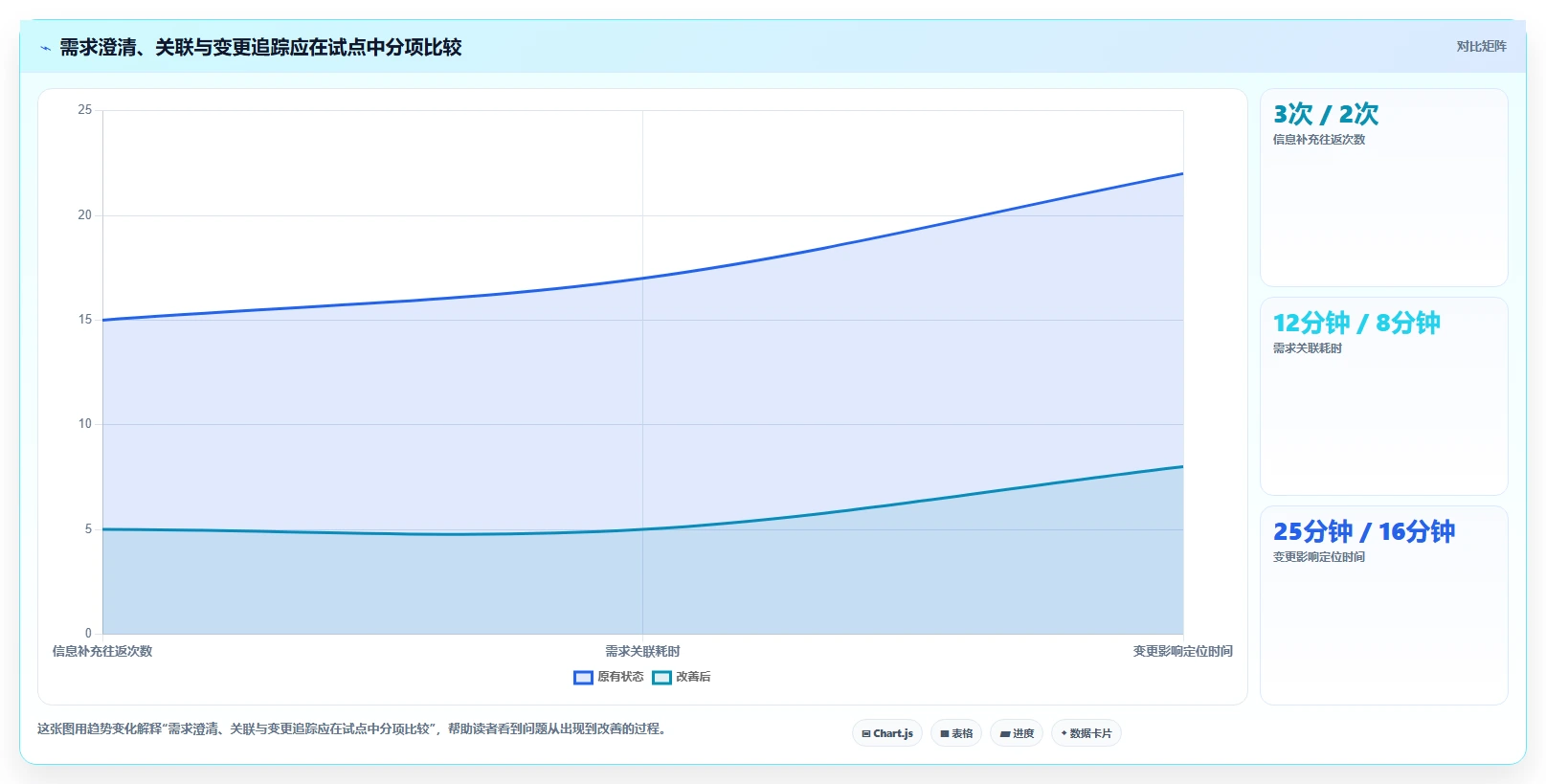
Task: Click the 原有状态 legend label
Action: coord(620,677)
